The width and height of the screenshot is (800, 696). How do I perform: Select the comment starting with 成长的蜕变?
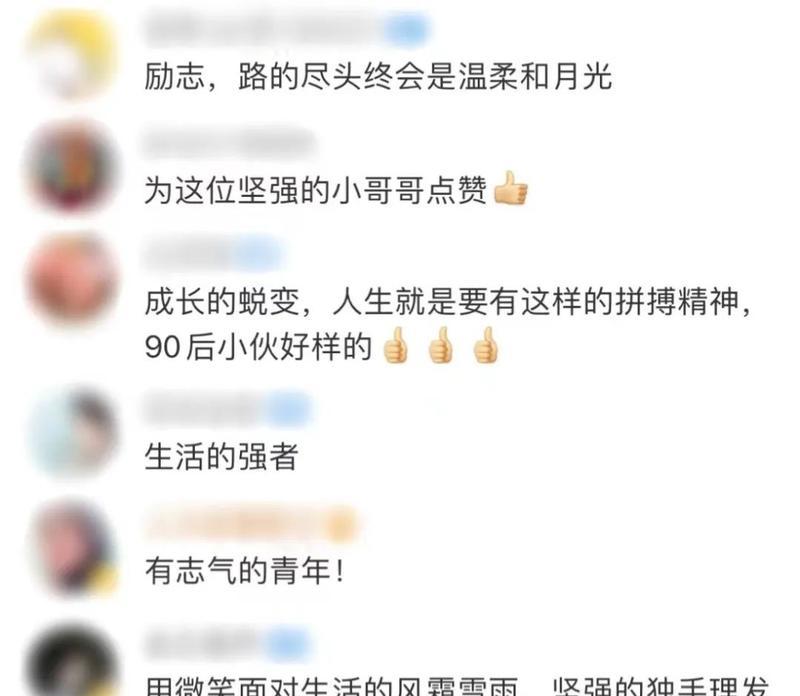click(448, 324)
